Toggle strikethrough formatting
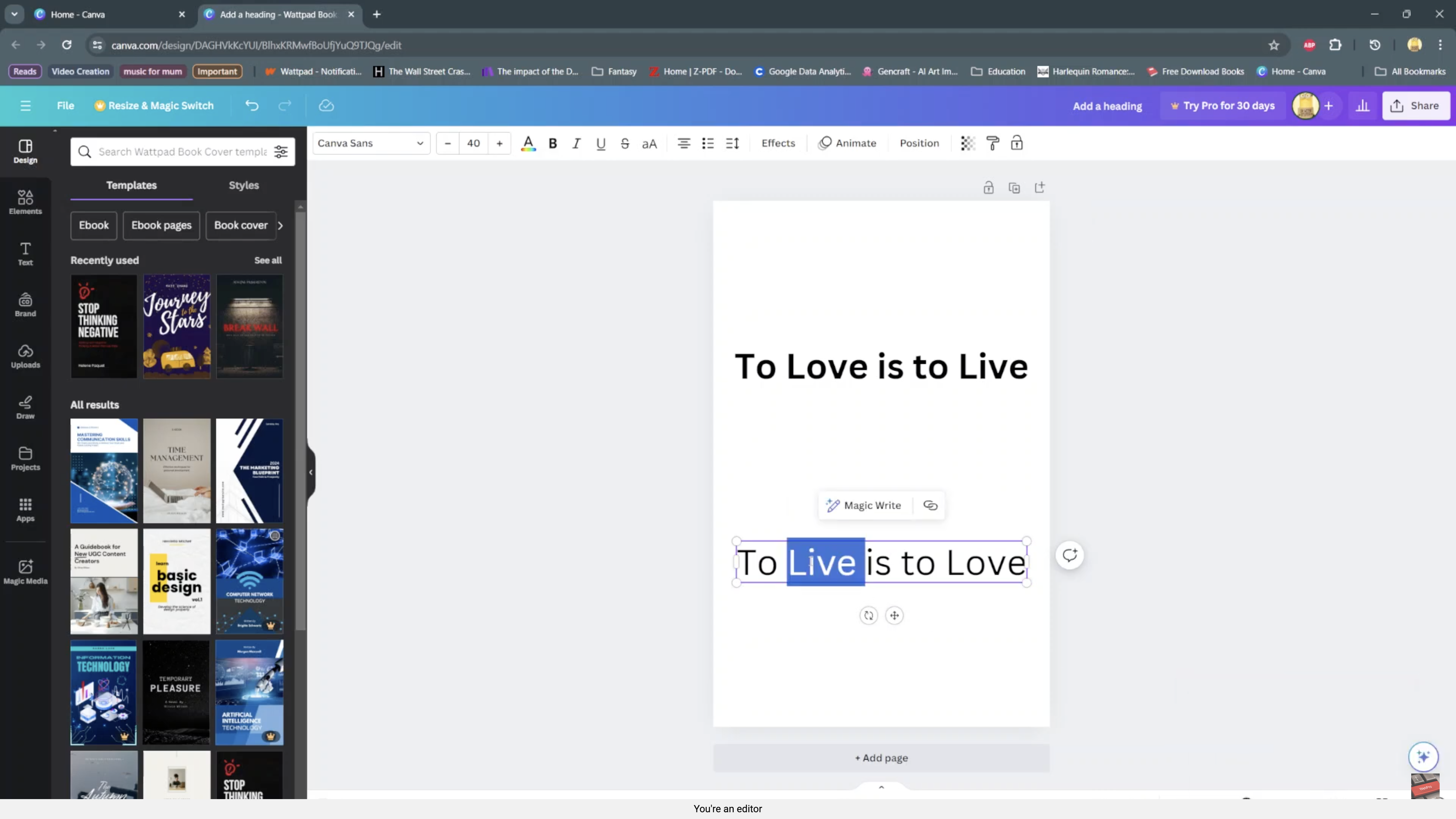The width and height of the screenshot is (1456, 819). (x=625, y=144)
